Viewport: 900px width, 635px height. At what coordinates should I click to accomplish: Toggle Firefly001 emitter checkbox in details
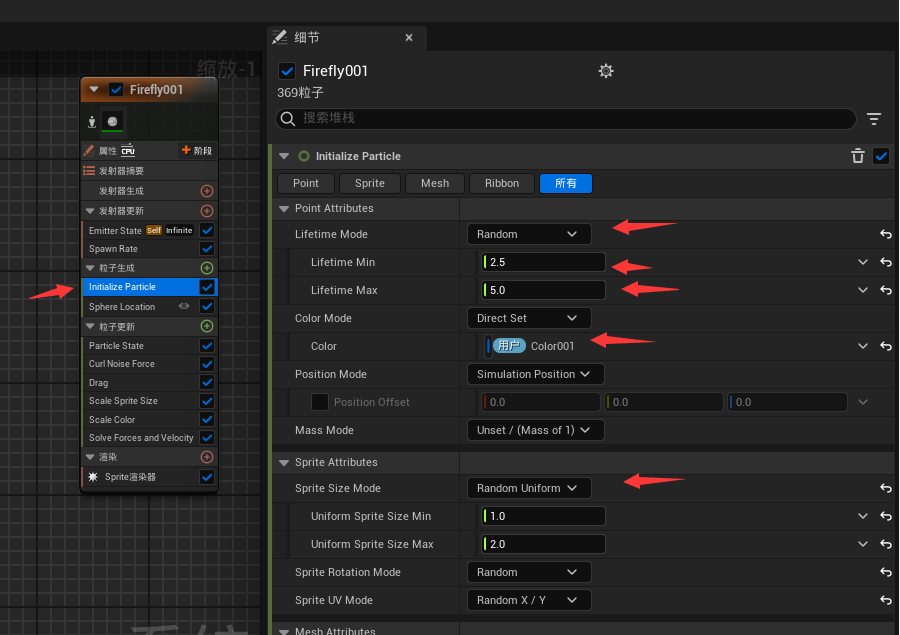pyautogui.click(x=286, y=71)
